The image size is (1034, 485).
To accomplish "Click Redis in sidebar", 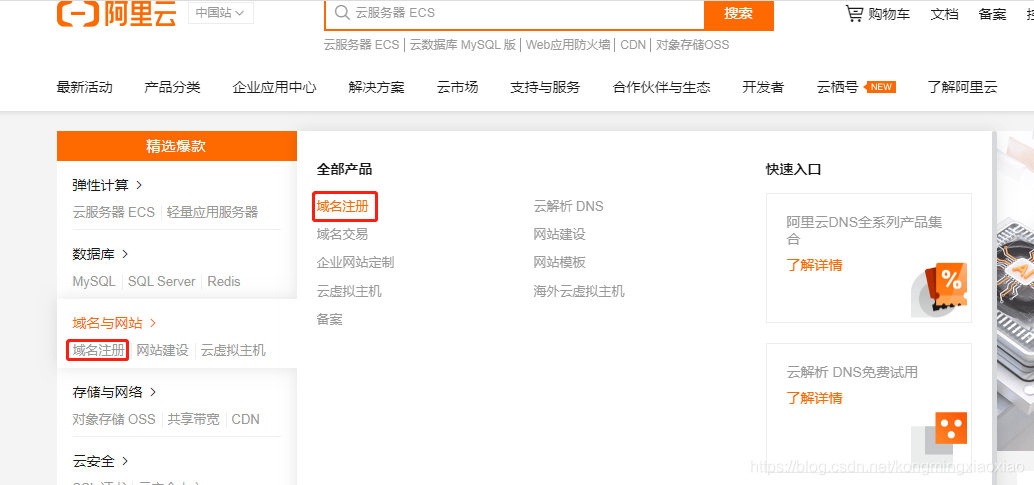I will coord(224,282).
